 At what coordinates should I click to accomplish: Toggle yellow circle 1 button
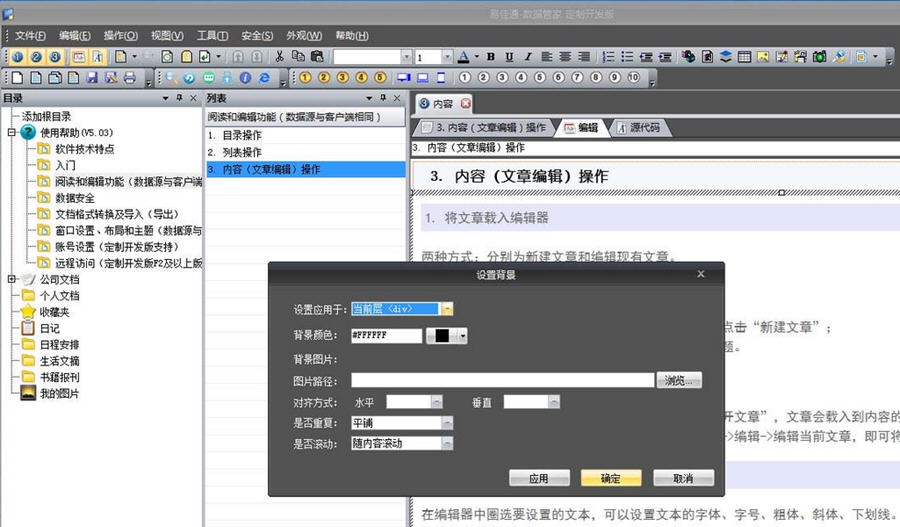click(305, 78)
